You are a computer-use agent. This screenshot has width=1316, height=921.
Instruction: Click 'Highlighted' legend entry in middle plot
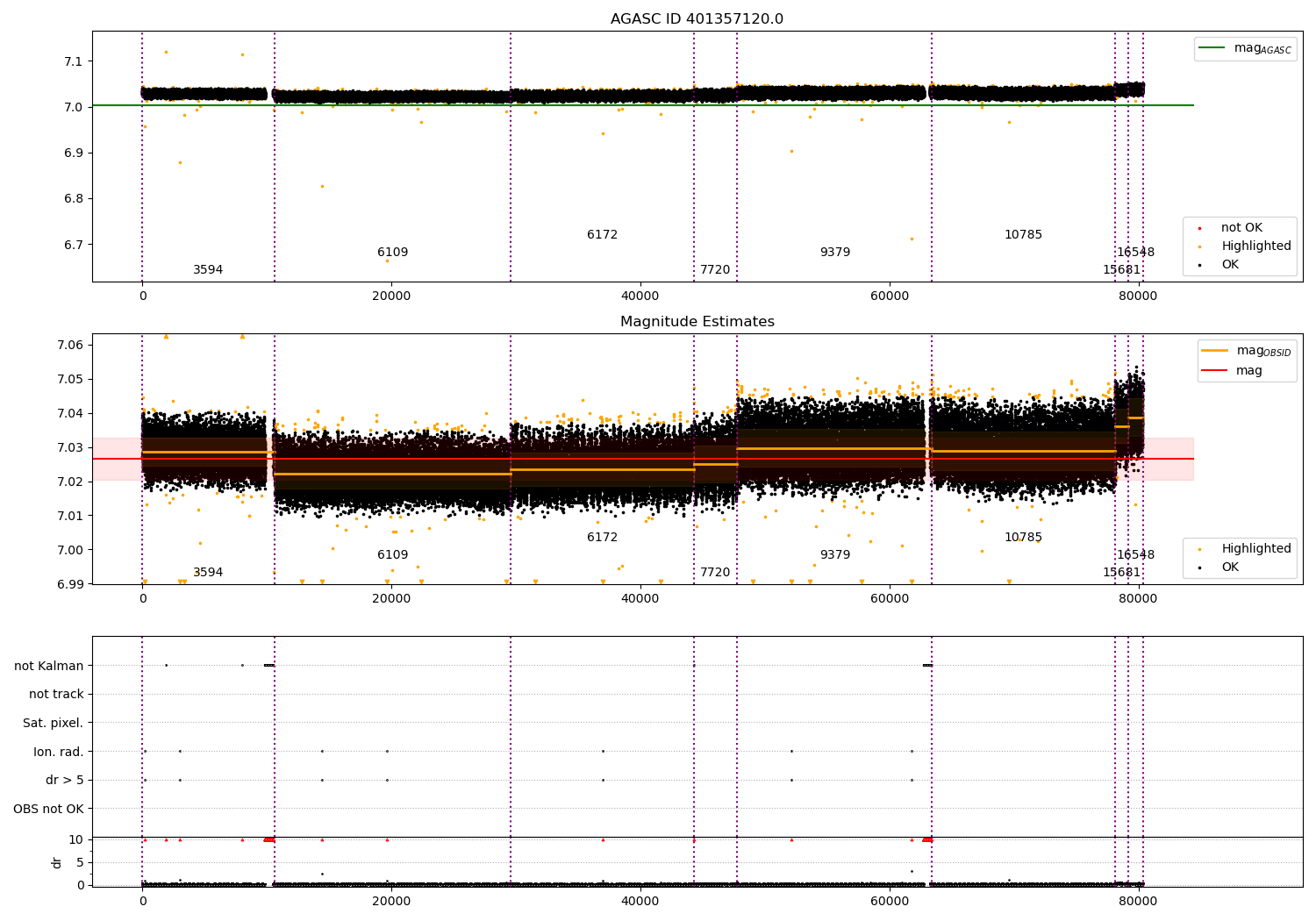pyautogui.click(x=1244, y=549)
